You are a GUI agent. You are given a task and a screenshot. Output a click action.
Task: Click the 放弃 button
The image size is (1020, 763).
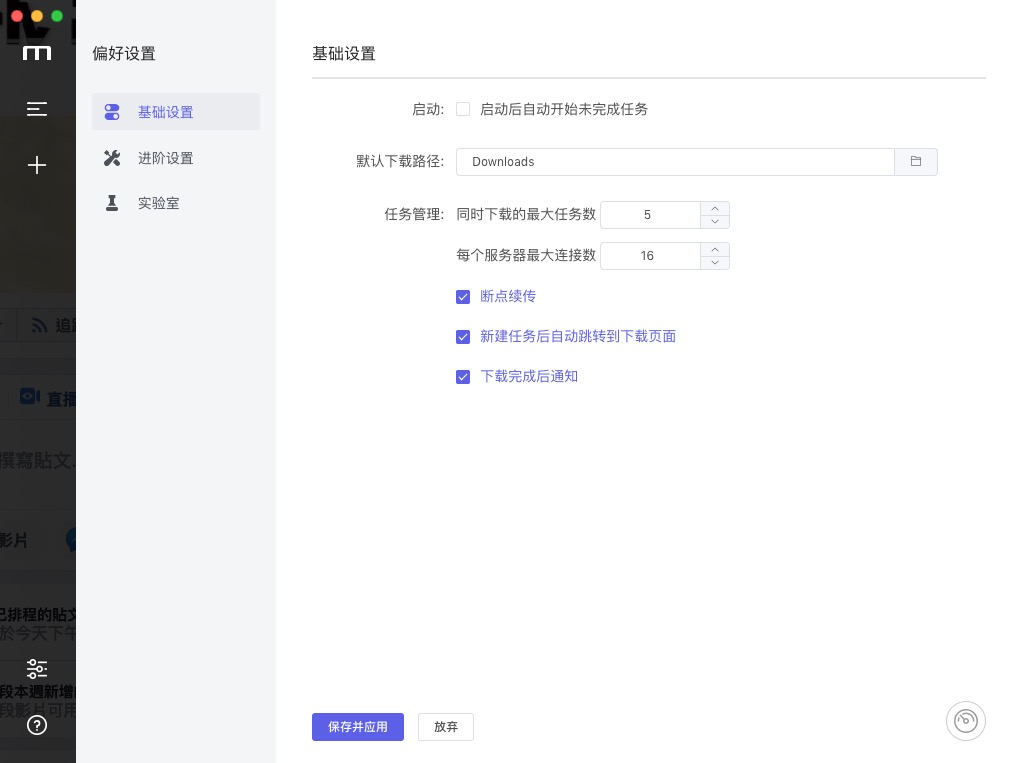click(x=446, y=727)
